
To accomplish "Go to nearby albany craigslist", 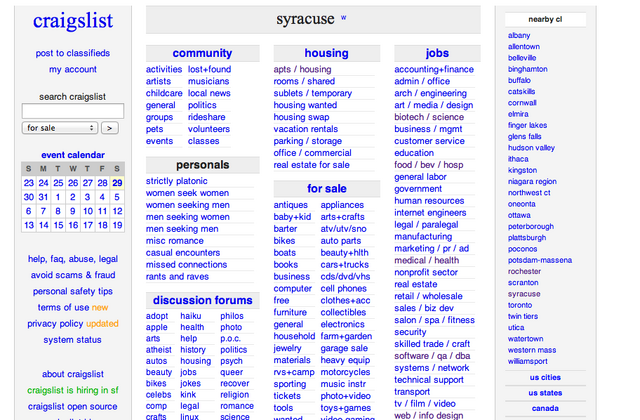I will pyautogui.click(x=519, y=36).
